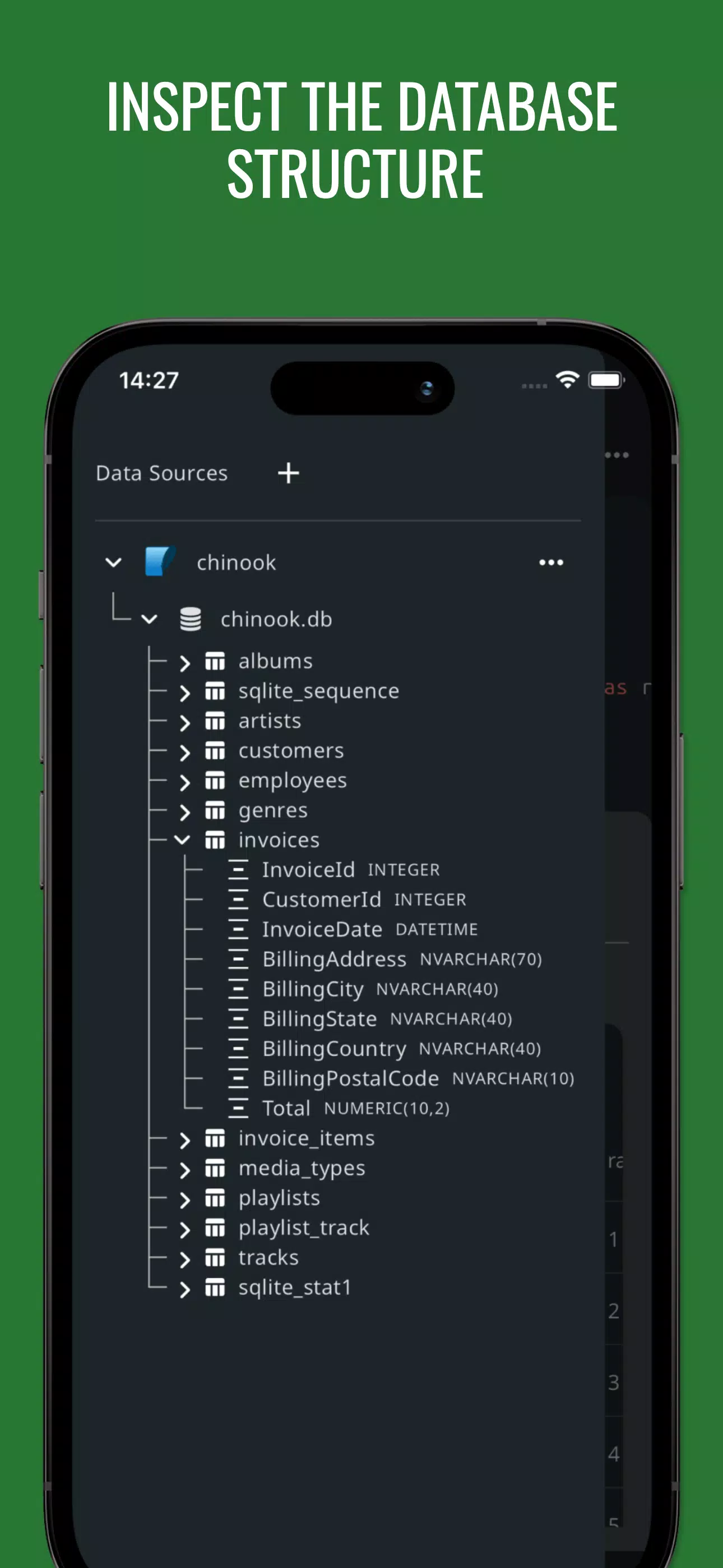Click the Total column icon
This screenshot has height=1568, width=723.
pos(239,1109)
